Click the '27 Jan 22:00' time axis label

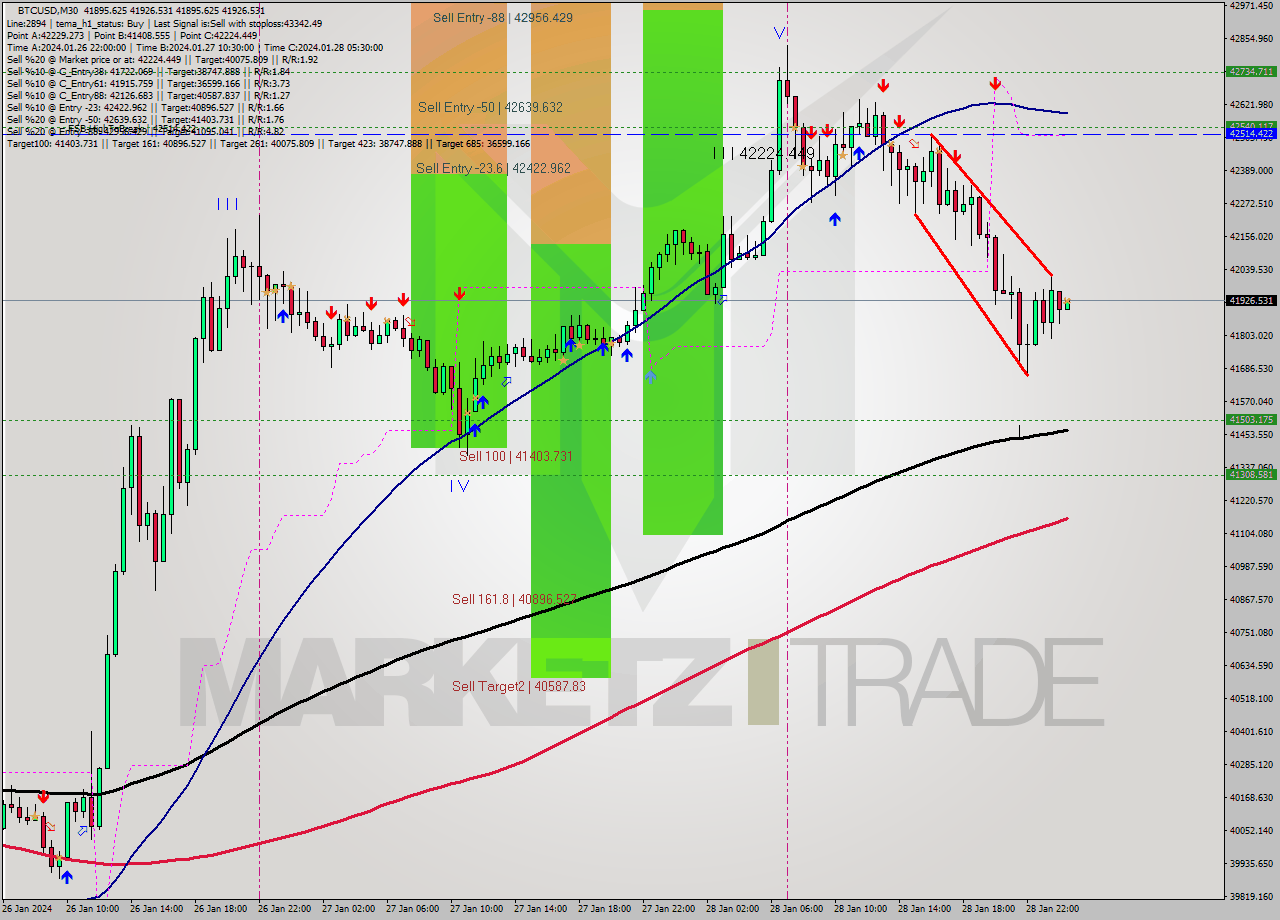point(669,909)
